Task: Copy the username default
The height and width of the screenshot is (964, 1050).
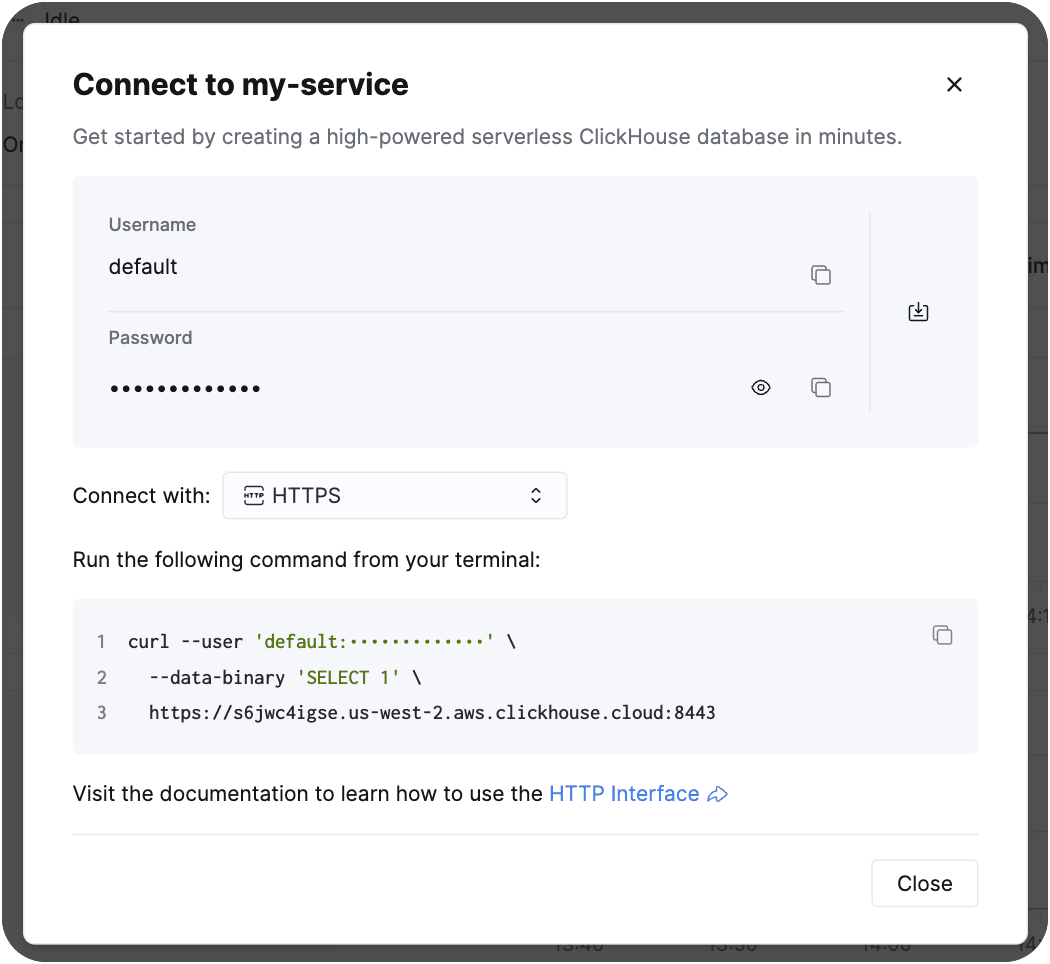Action: (821, 274)
